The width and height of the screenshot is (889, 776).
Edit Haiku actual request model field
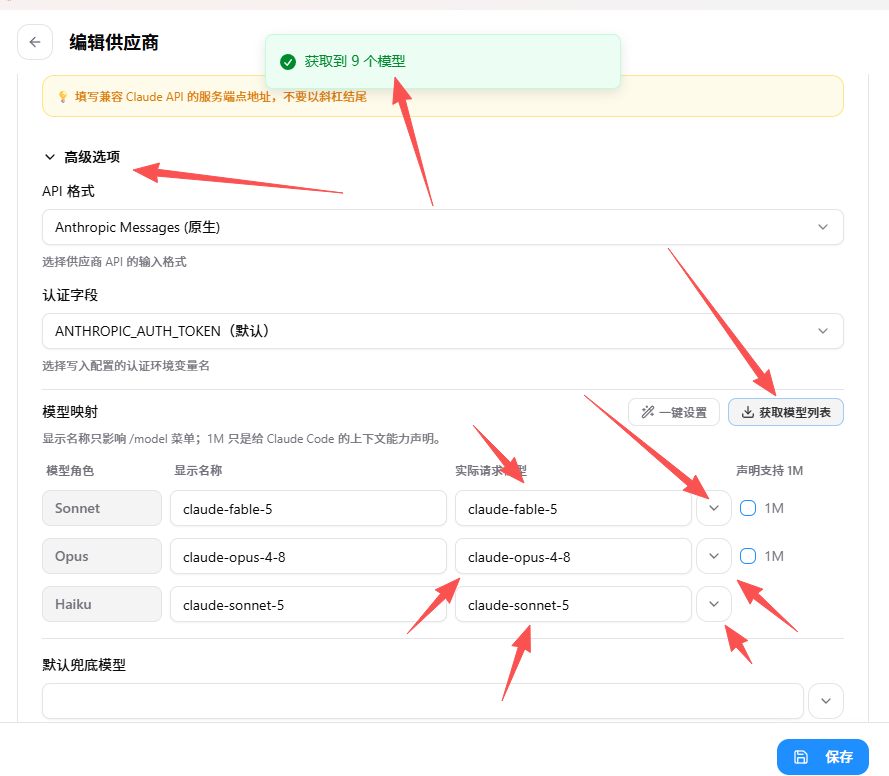(573, 604)
